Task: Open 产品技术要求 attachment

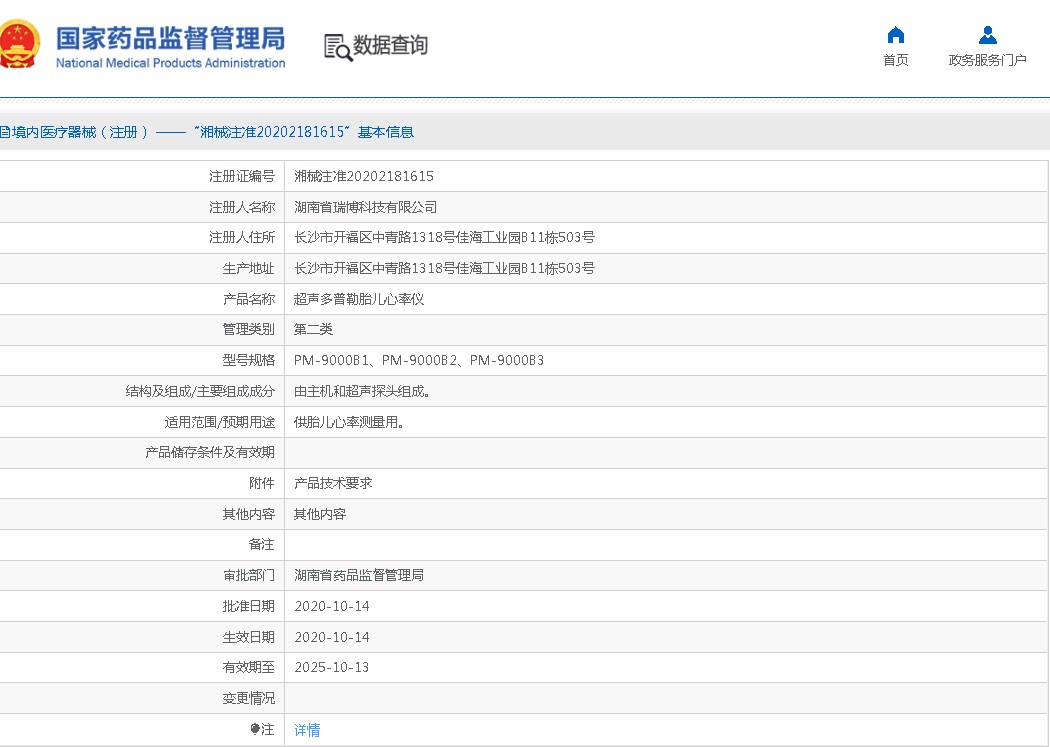Action: [x=333, y=483]
